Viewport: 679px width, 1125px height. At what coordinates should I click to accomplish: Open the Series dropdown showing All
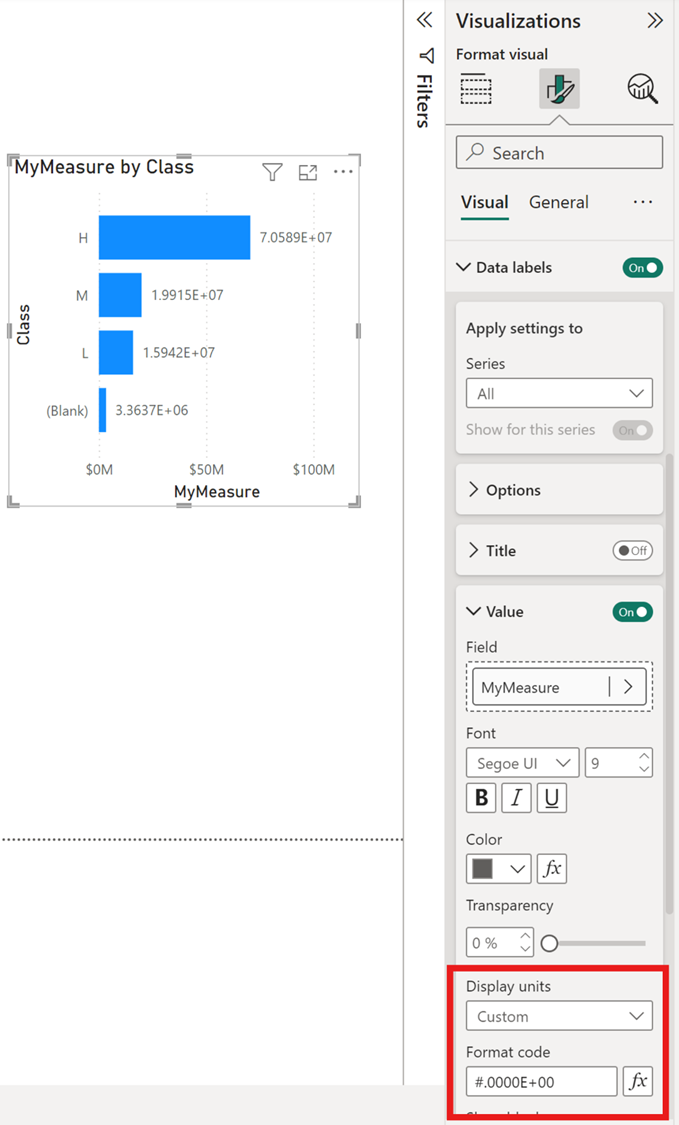click(x=559, y=393)
